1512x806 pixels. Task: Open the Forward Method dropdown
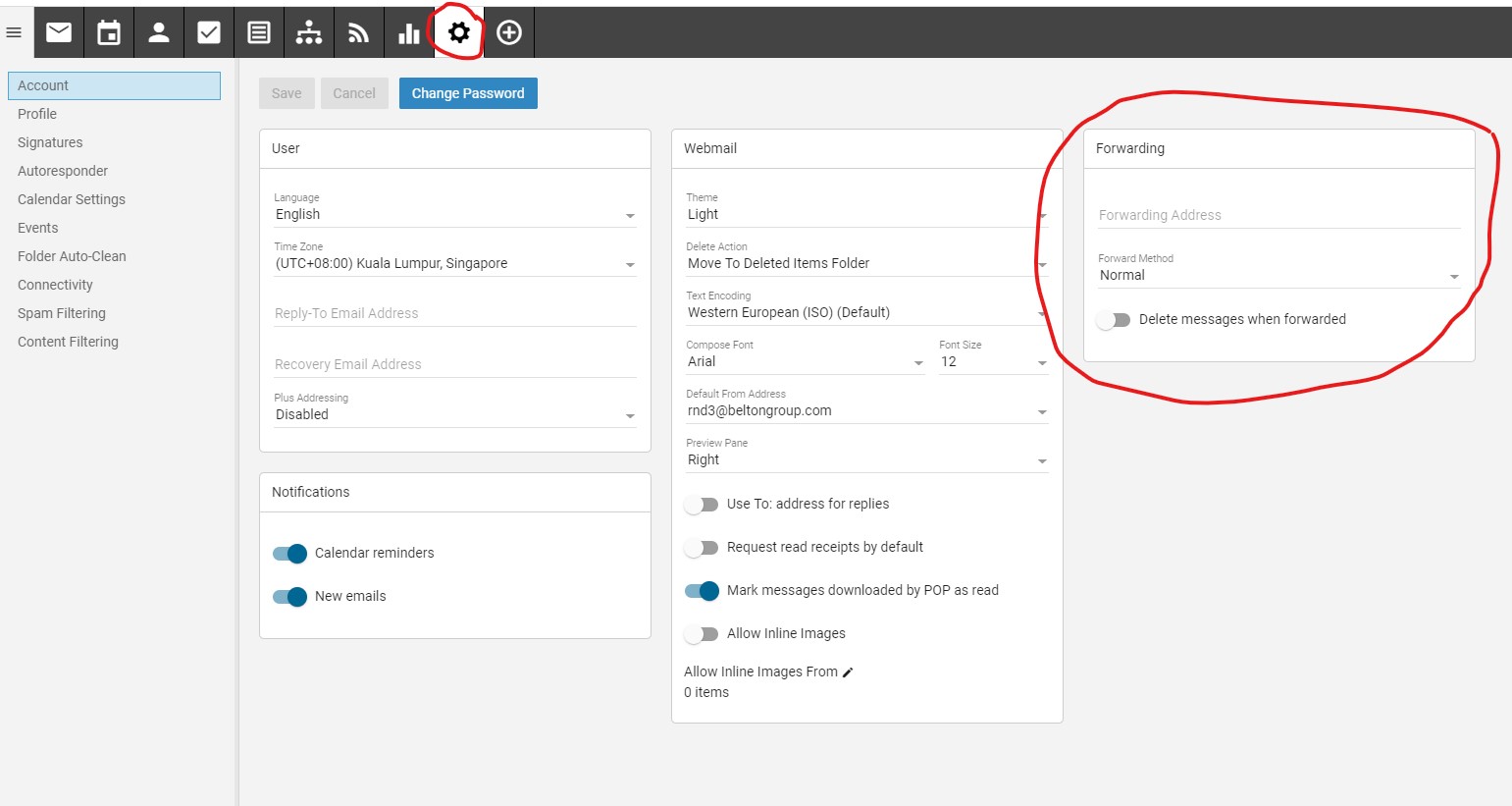click(x=1279, y=270)
